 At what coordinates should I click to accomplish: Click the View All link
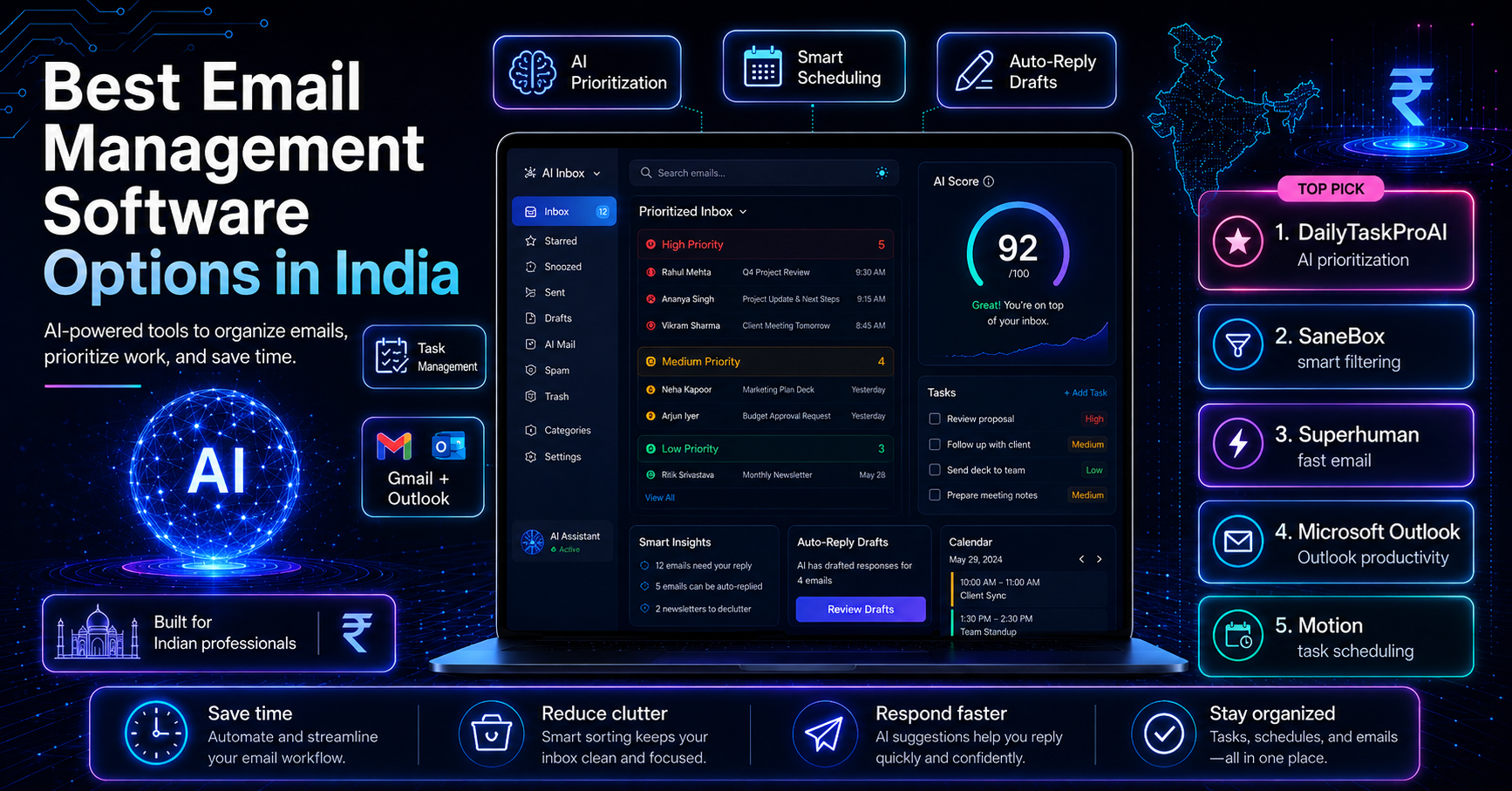coord(660,497)
